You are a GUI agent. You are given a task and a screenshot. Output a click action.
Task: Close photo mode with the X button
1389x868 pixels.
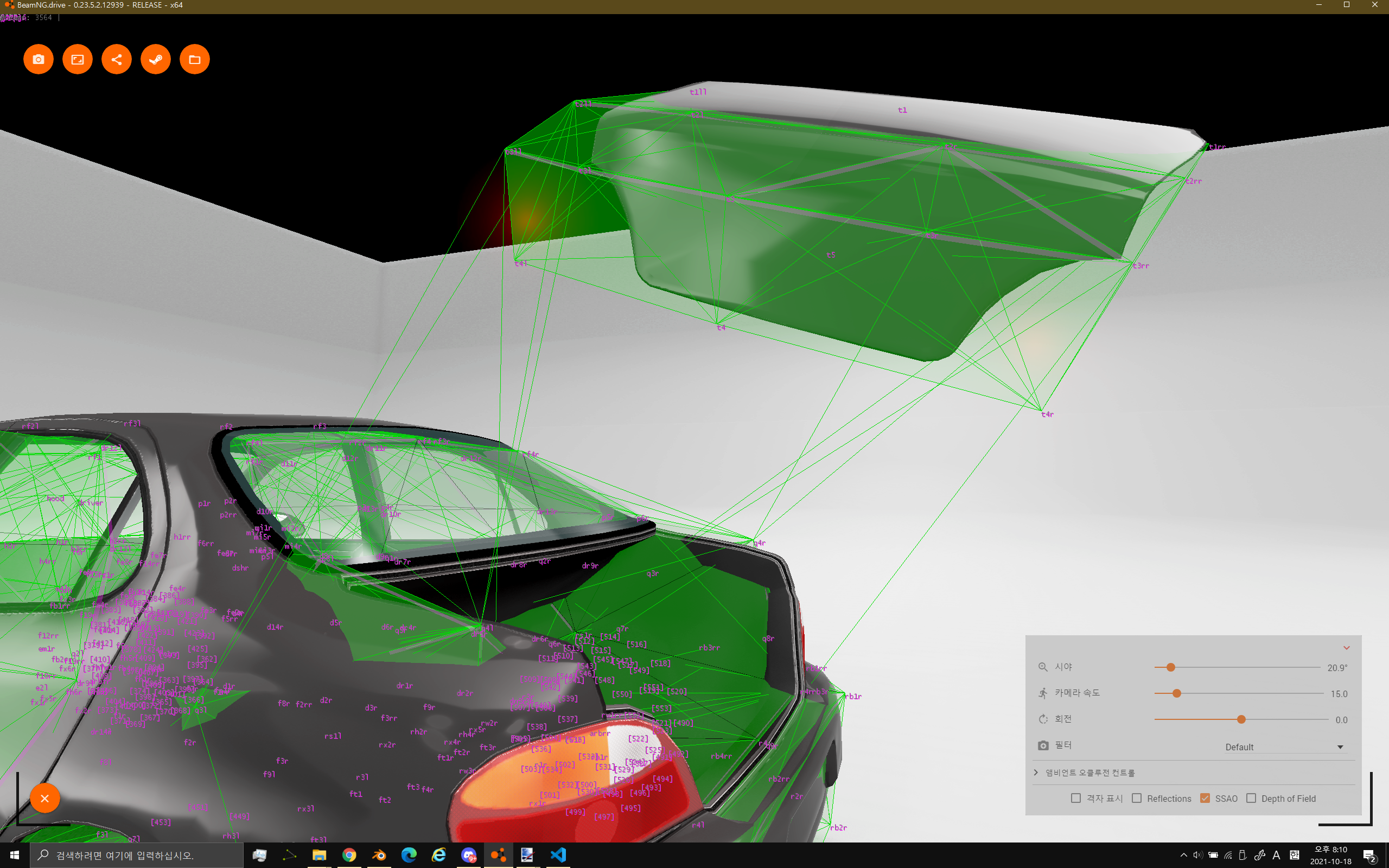pos(45,798)
